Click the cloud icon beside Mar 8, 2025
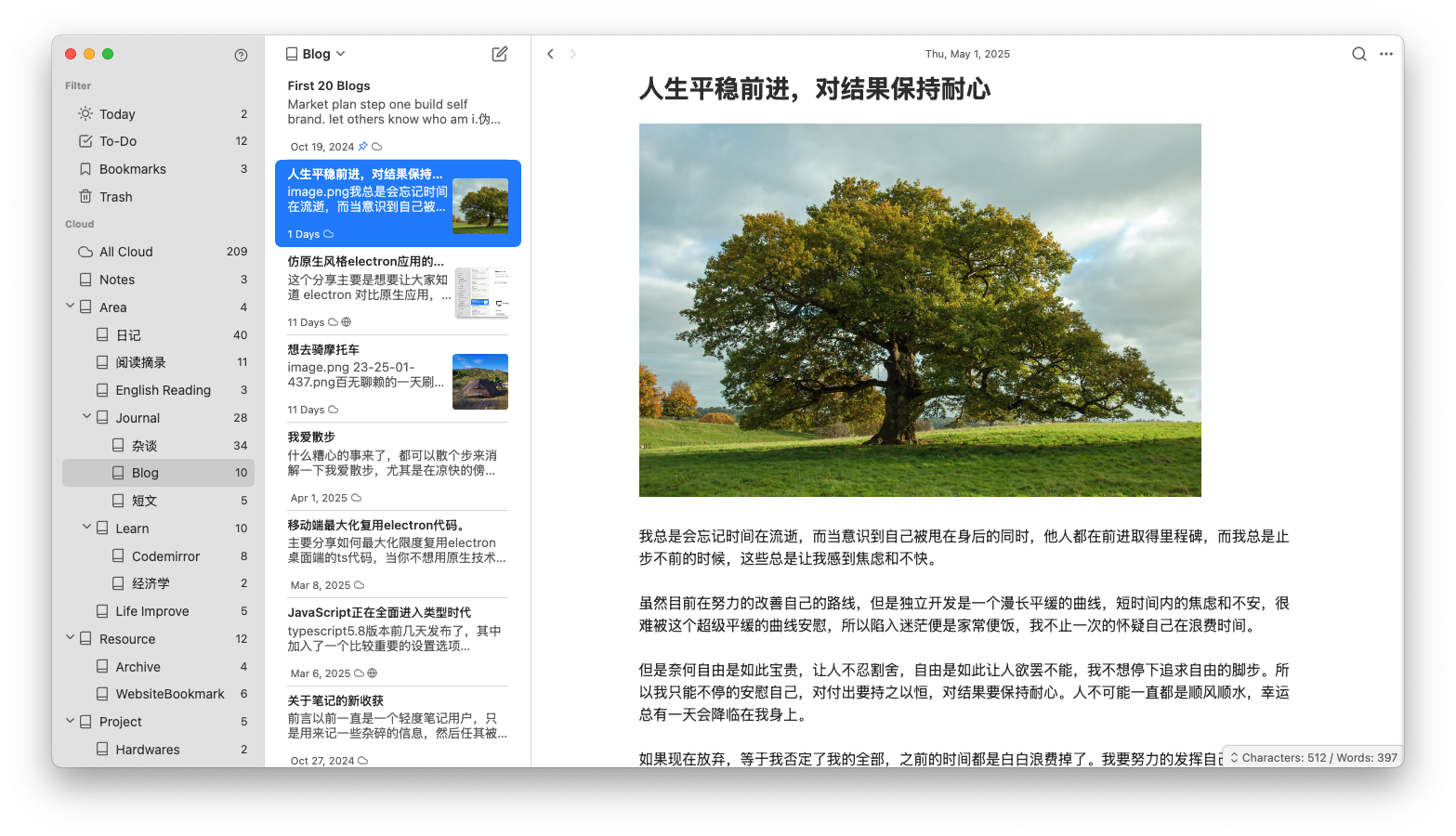Viewport: 1456px width, 836px height. (359, 585)
